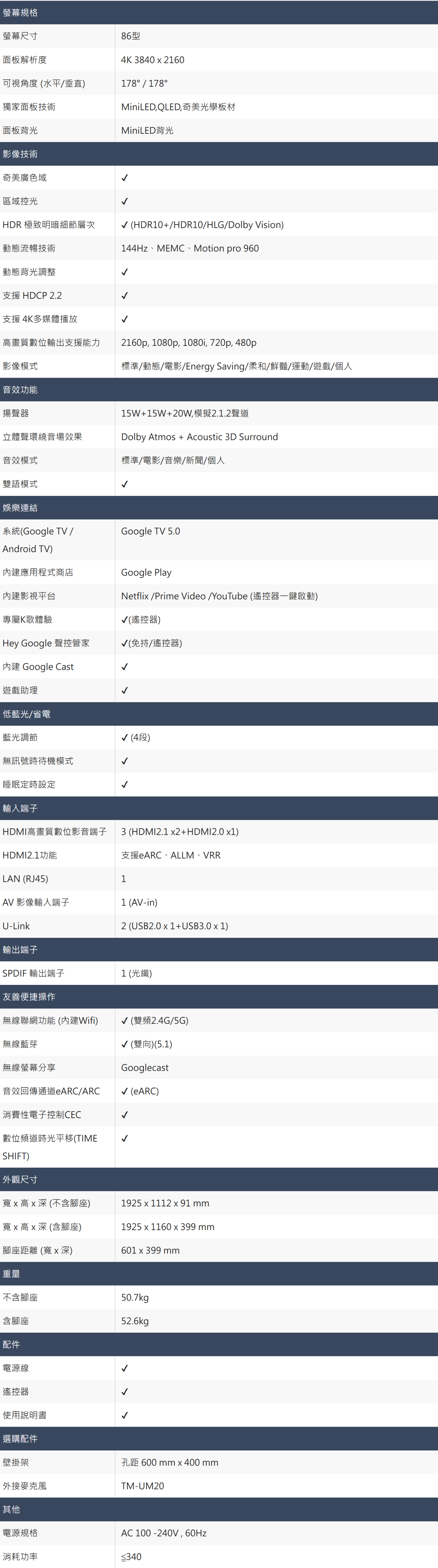Image resolution: width=438 pixels, height=1568 pixels.
Task: Click the checkmark next to 奇美廣色域
Action: point(125,178)
